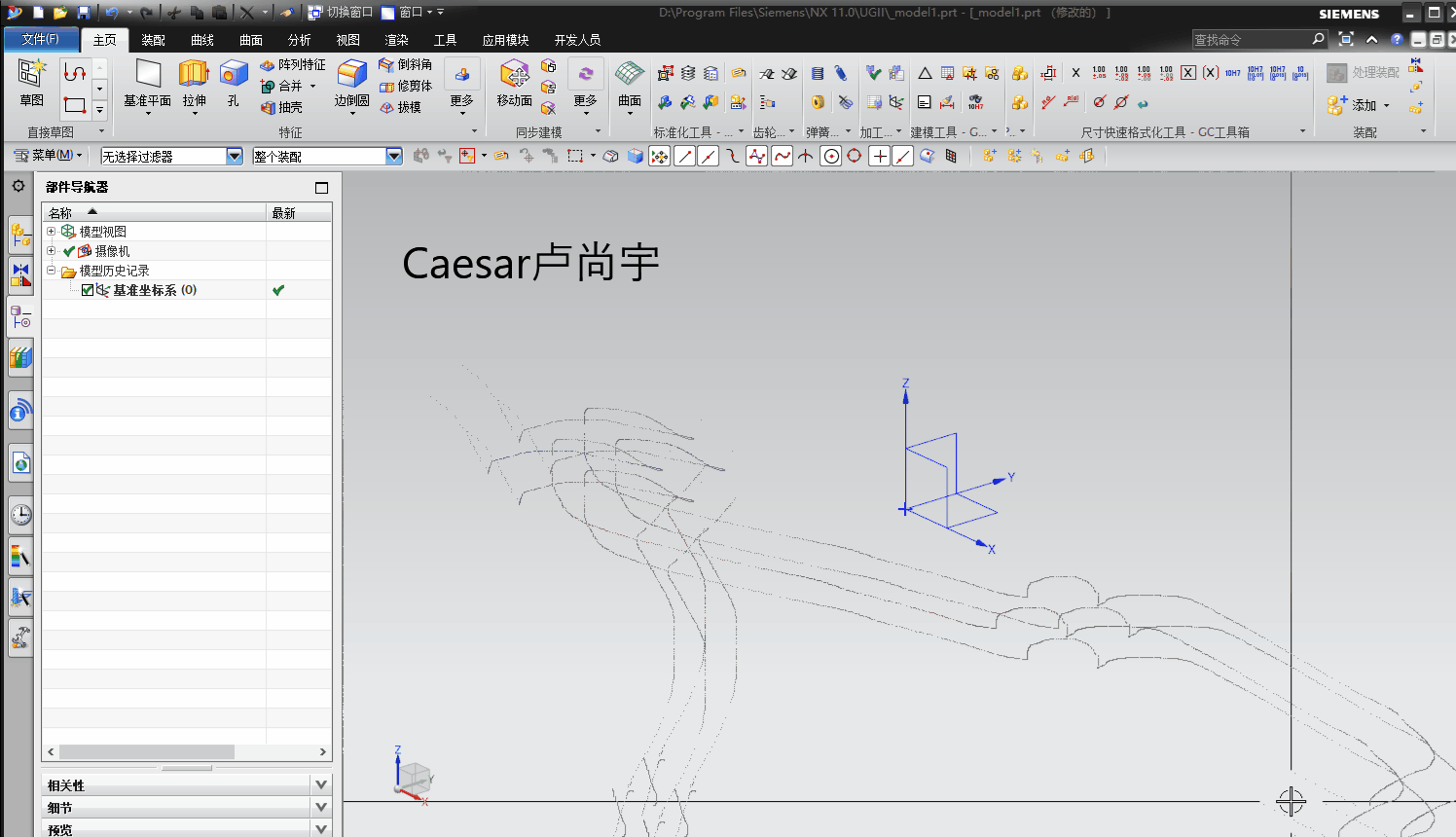Switch to the 曲线 ribbon tab

pyautogui.click(x=201, y=40)
